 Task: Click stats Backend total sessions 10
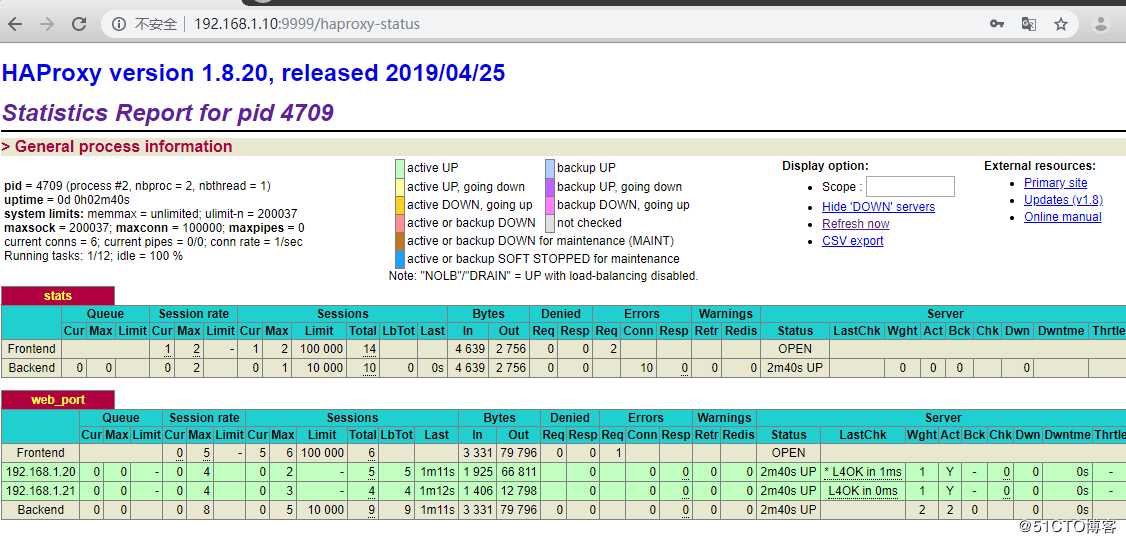370,368
